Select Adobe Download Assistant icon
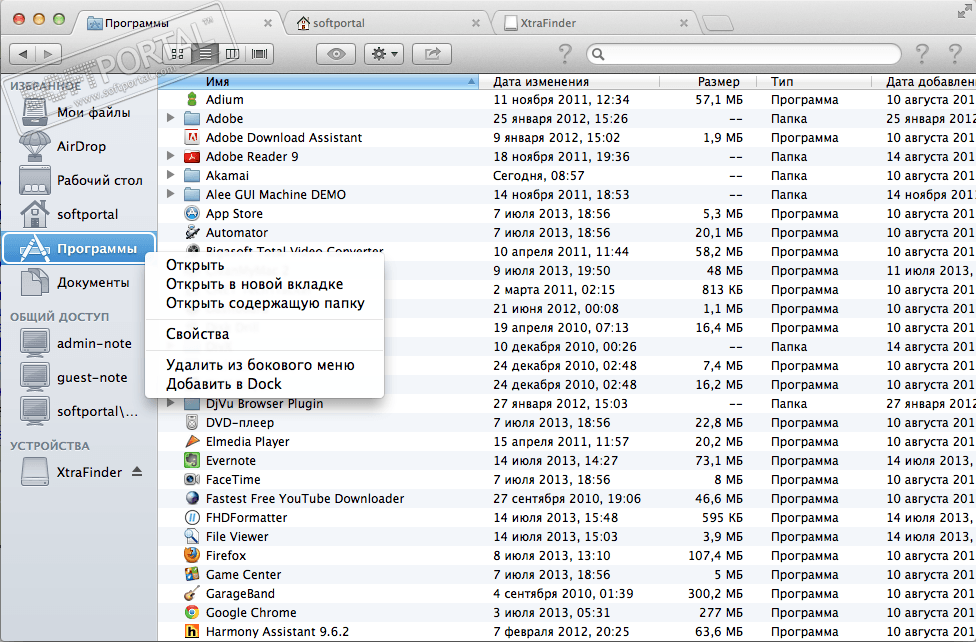Viewport: 976px width, 642px height. click(x=192, y=138)
